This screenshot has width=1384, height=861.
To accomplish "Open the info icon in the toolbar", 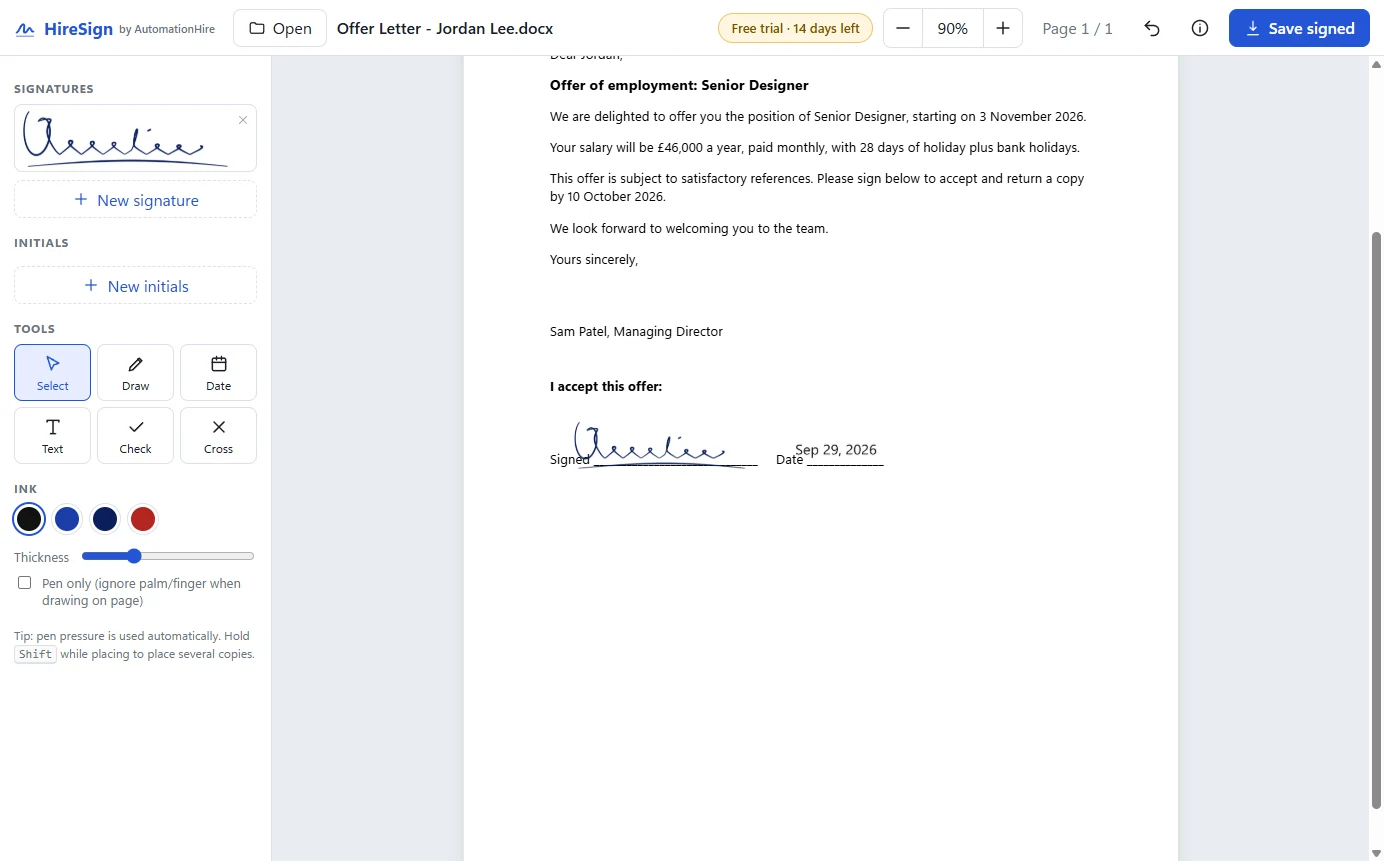I will (x=1200, y=28).
